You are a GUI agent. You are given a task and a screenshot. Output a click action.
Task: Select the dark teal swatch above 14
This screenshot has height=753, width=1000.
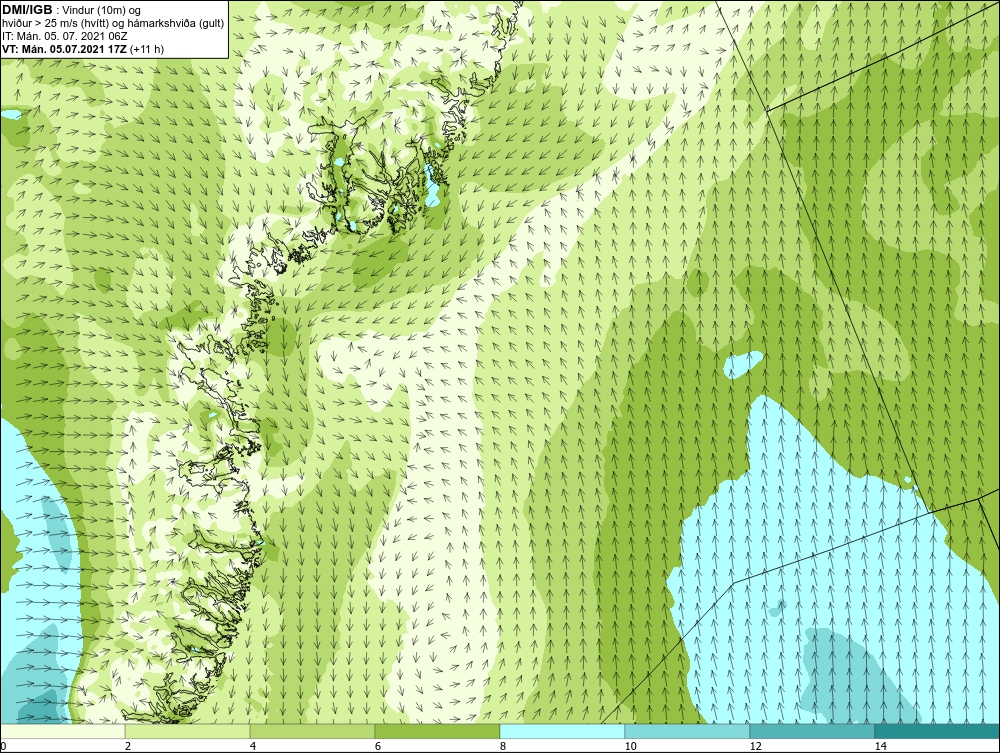point(938,731)
